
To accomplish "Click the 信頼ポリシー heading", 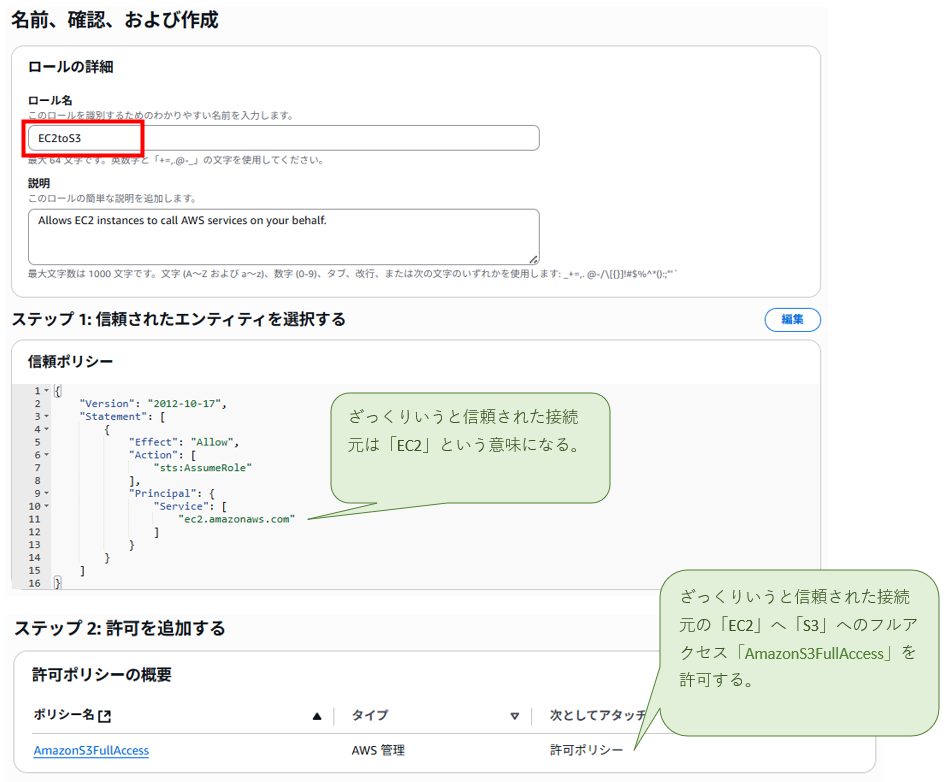I will 70,361.
